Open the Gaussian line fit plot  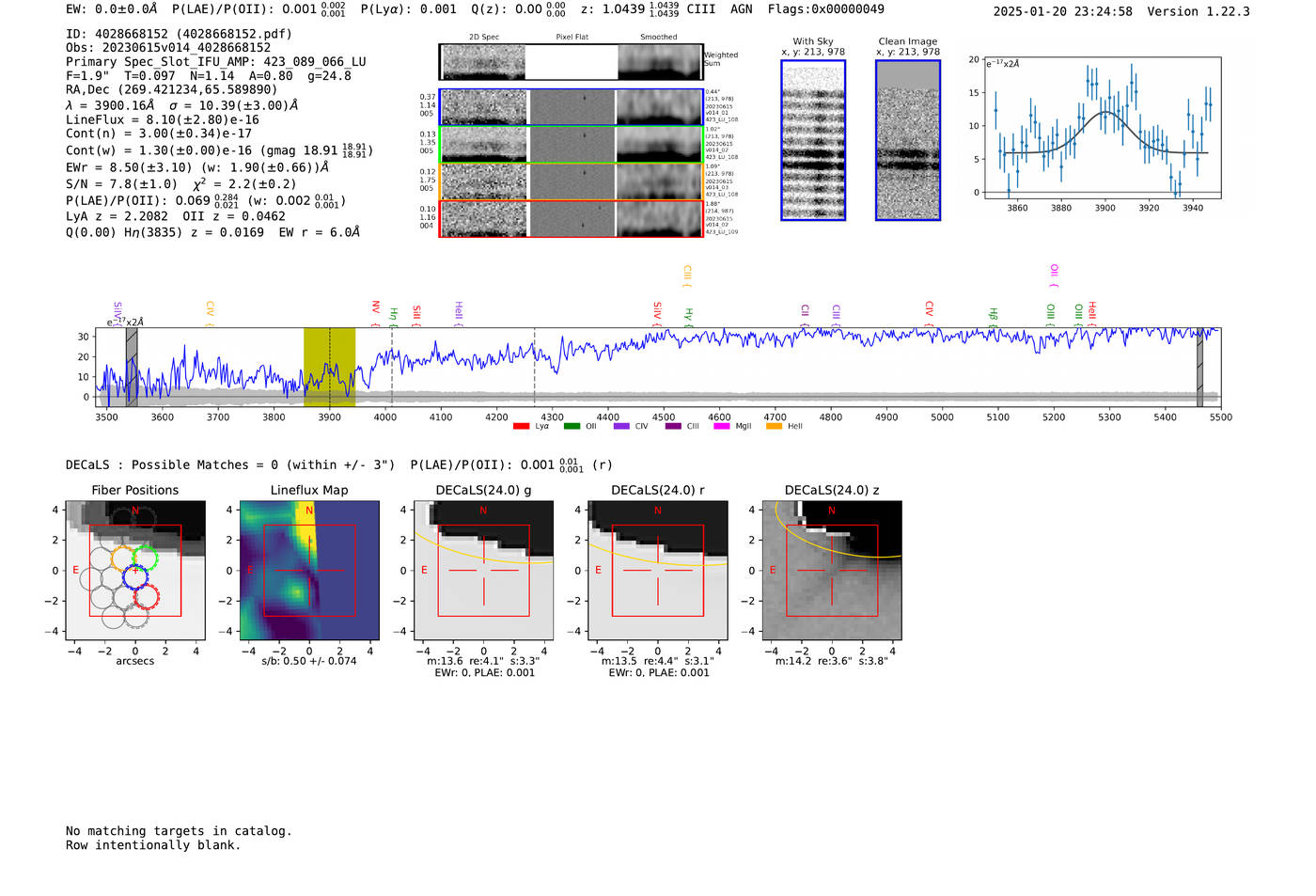(1102, 128)
